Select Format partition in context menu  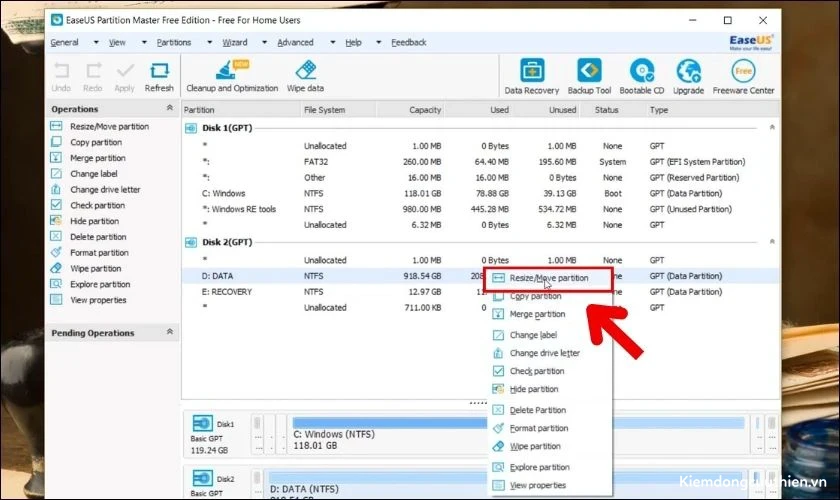pos(550,429)
